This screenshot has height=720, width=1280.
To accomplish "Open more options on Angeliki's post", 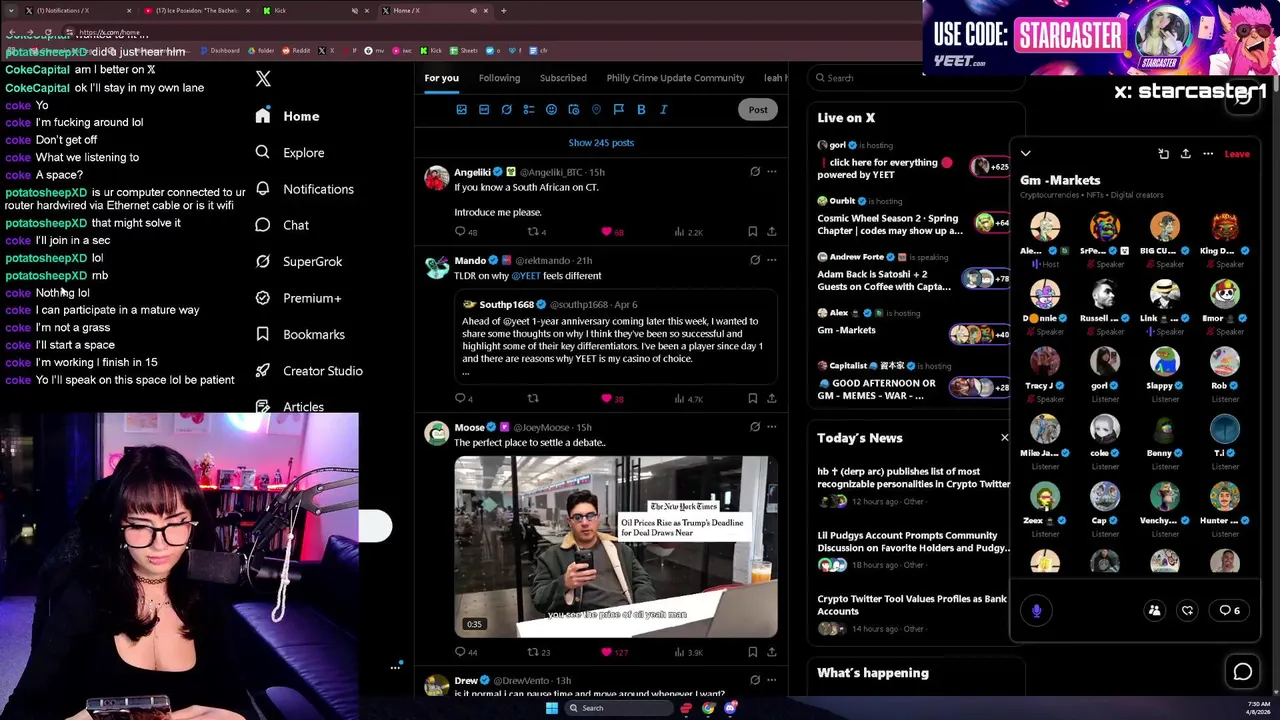I will [x=772, y=172].
